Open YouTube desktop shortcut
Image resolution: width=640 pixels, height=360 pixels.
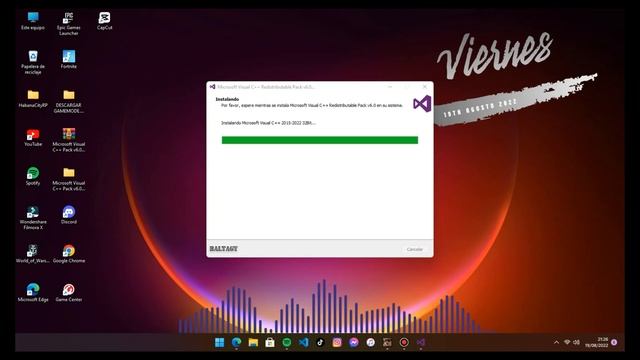[x=33, y=138]
